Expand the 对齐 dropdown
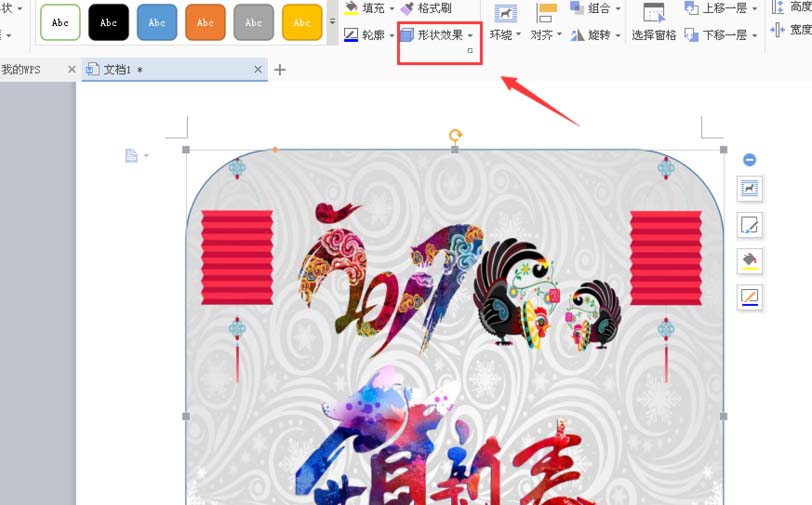This screenshot has height=505, width=812. [x=559, y=35]
